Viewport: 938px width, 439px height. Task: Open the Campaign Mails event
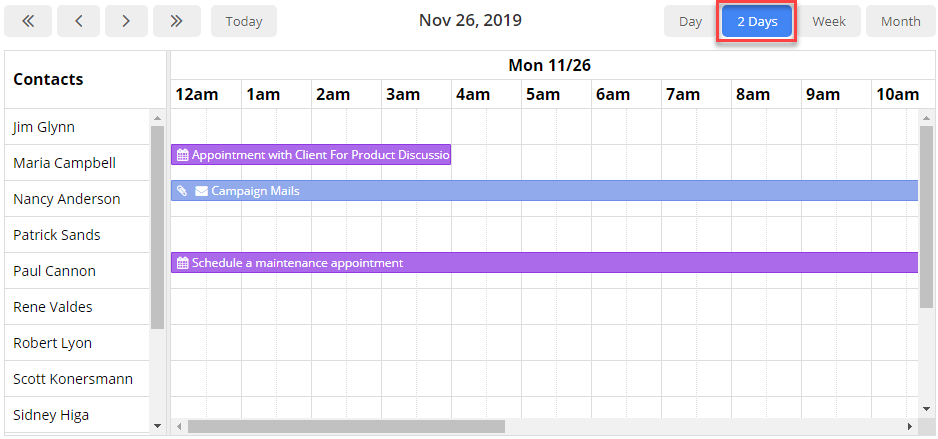(544, 191)
